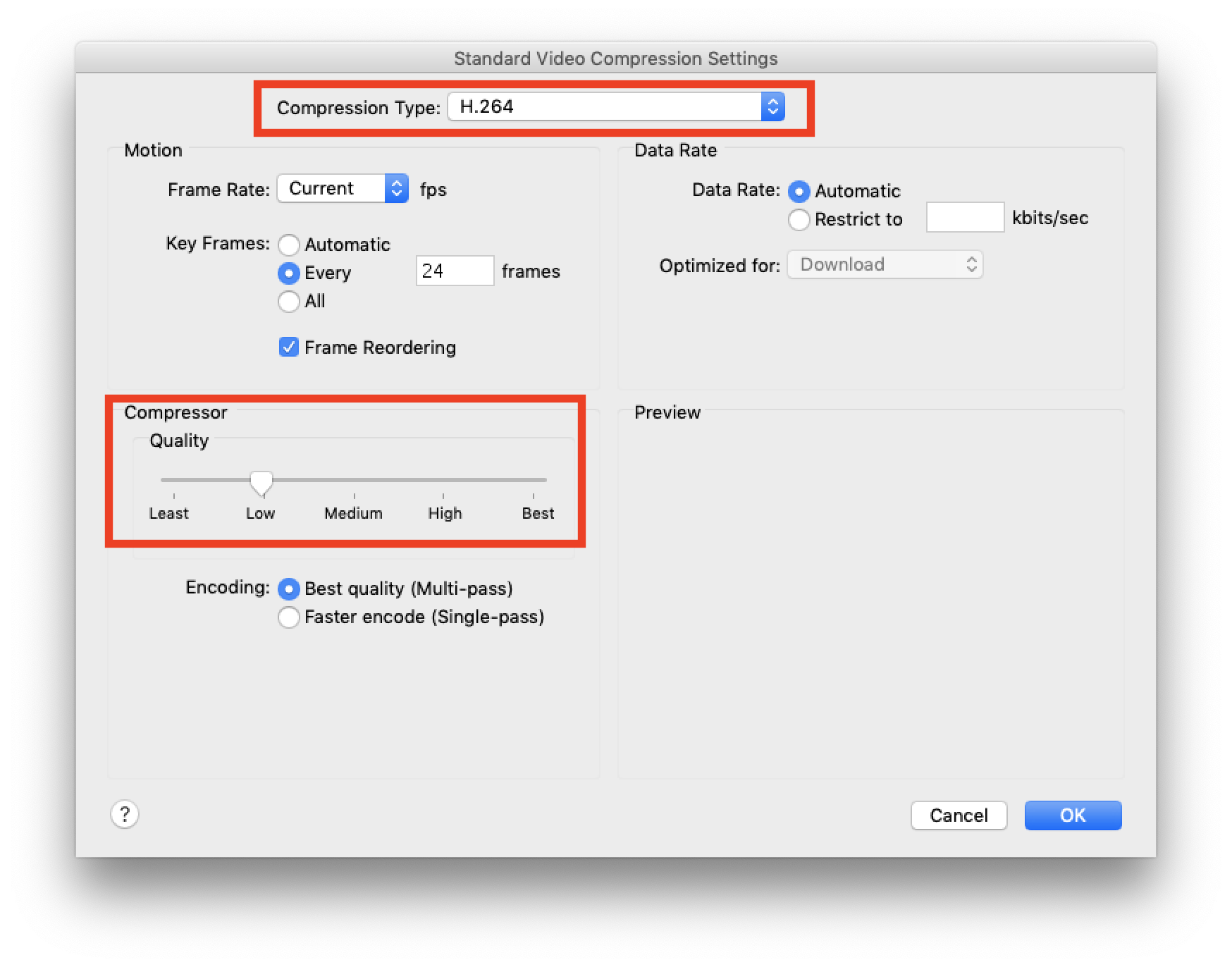Click the Quality slider thumb at Low
This screenshot has width=1232, height=967.
click(x=261, y=483)
